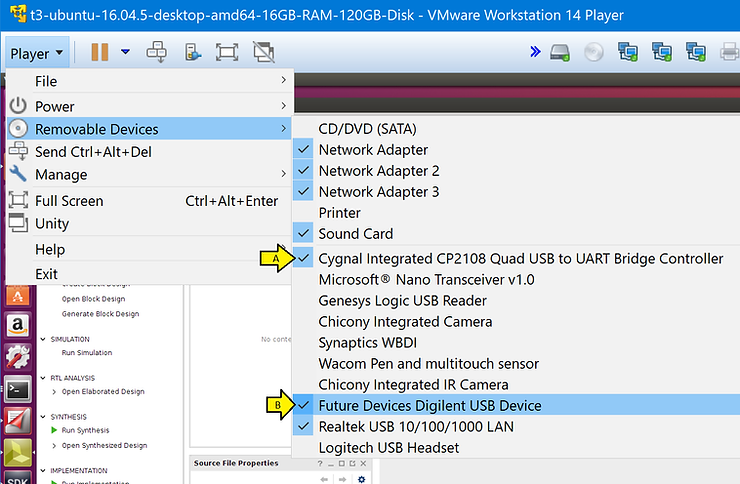Click Generate Block Design link
Image resolution: width=740 pixels, height=484 pixels.
[x=100, y=314]
